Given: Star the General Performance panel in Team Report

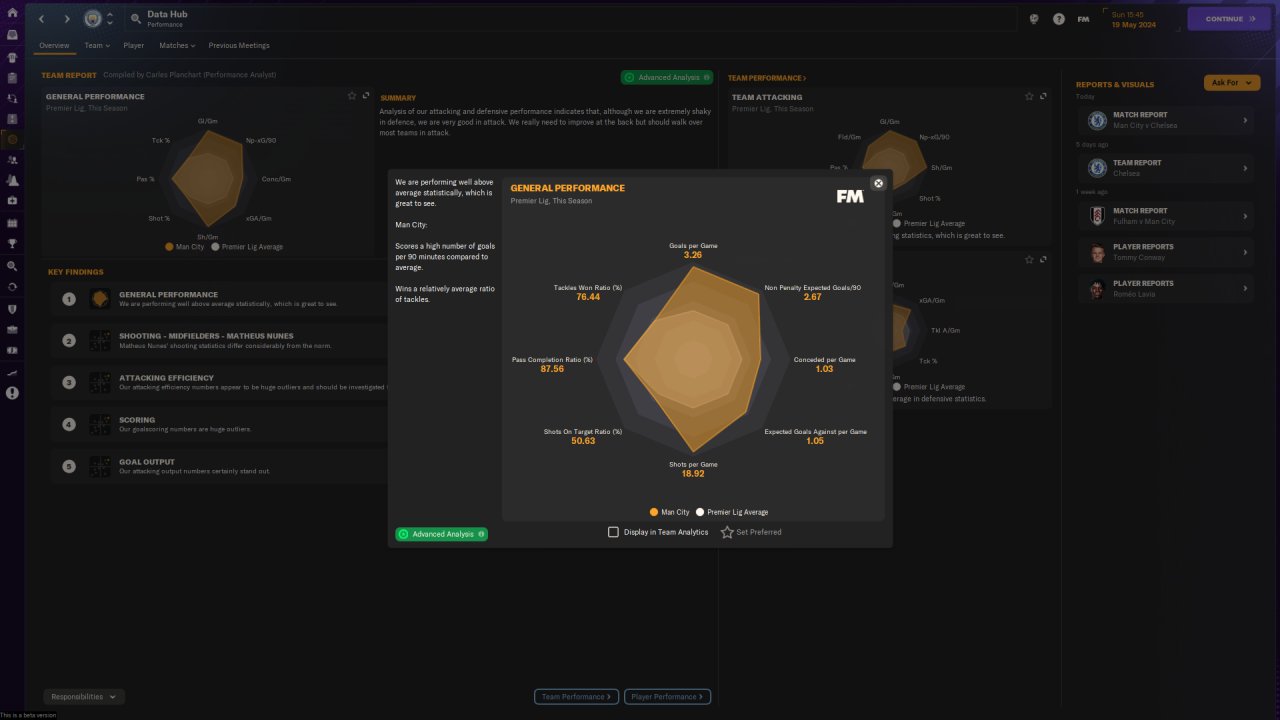Looking at the screenshot, I should click(352, 96).
